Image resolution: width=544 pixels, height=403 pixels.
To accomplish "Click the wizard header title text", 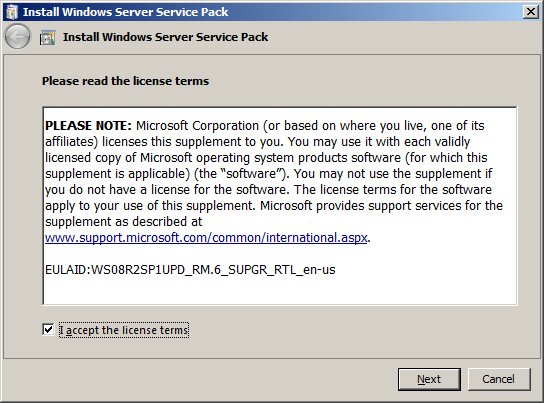I will click(165, 37).
